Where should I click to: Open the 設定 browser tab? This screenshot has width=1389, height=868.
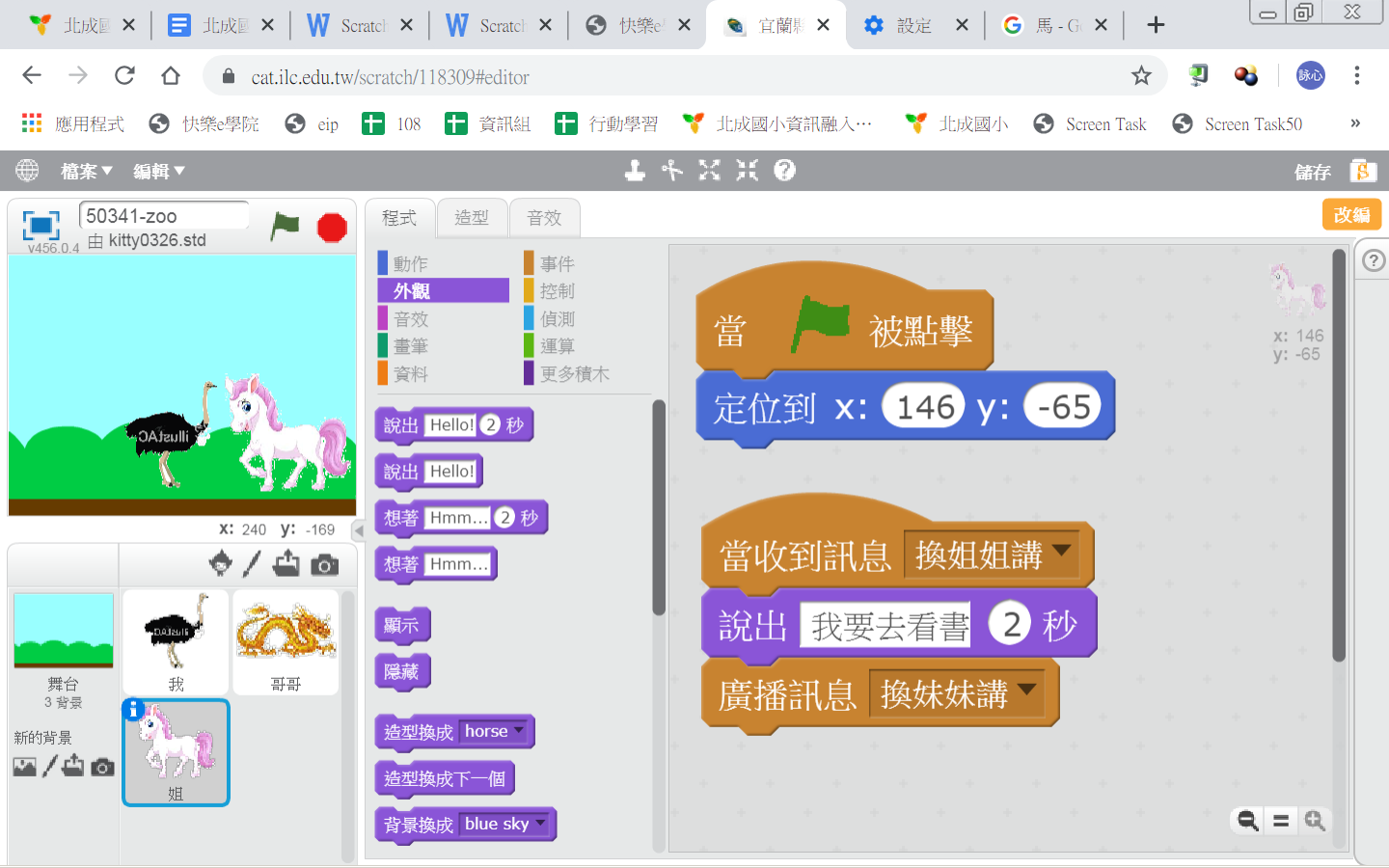914,25
